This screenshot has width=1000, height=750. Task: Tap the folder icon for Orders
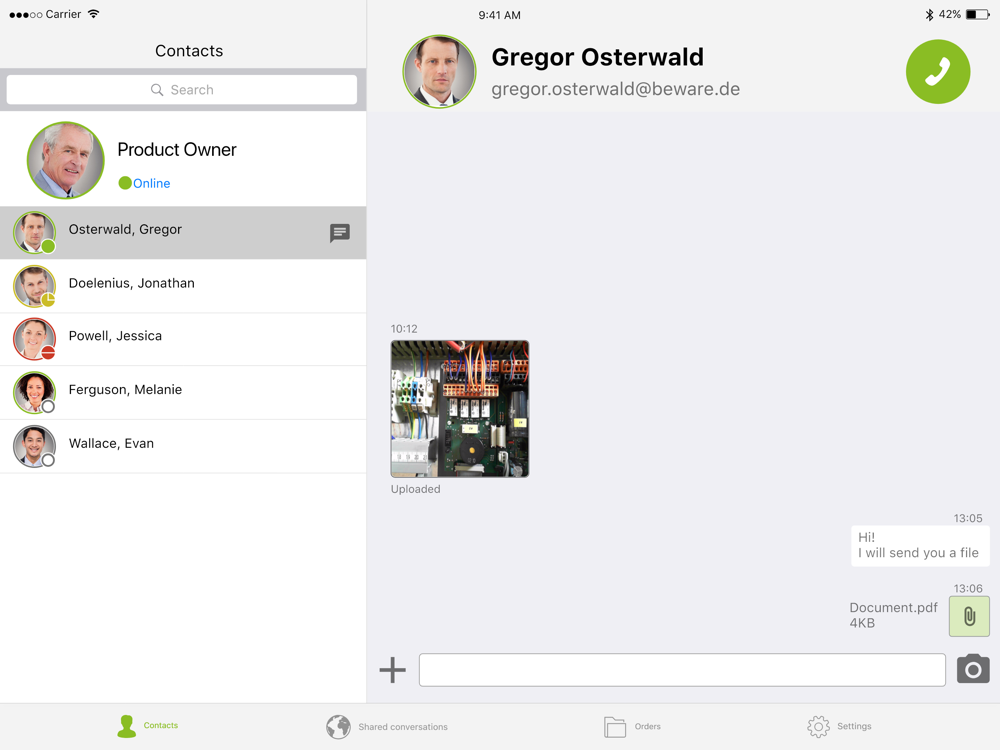615,726
